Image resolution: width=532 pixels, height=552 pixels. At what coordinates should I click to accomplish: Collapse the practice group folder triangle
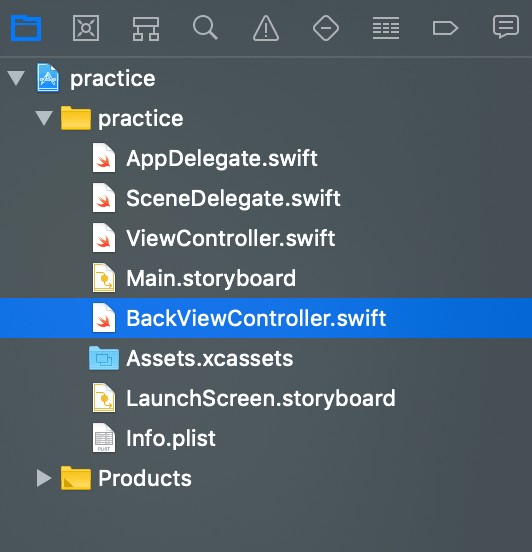44,118
